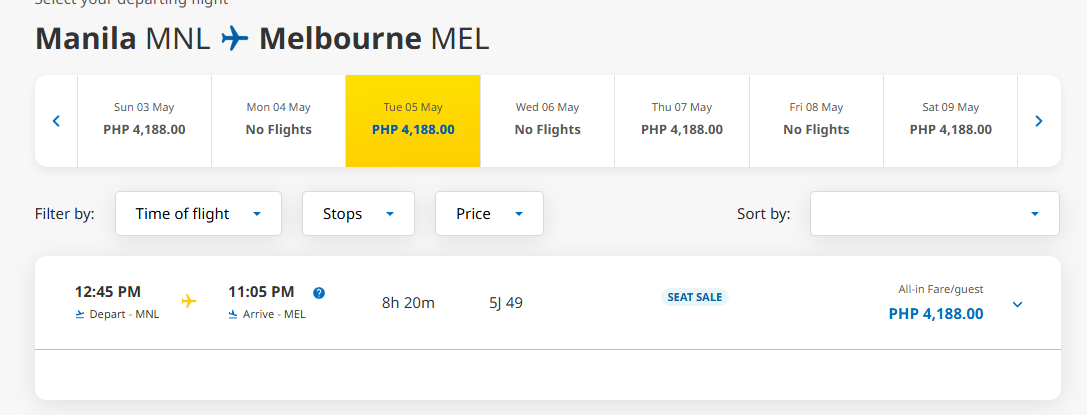1087x415 pixels.
Task: Click the SEAT SALE badge
Action: (695, 297)
